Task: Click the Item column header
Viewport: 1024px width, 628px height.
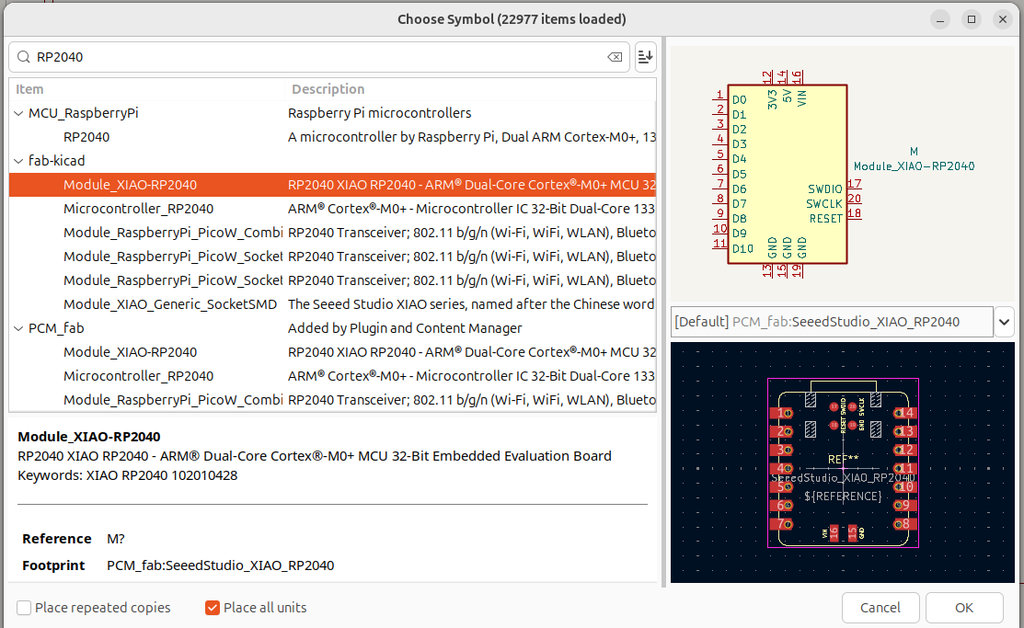Action: tap(29, 89)
